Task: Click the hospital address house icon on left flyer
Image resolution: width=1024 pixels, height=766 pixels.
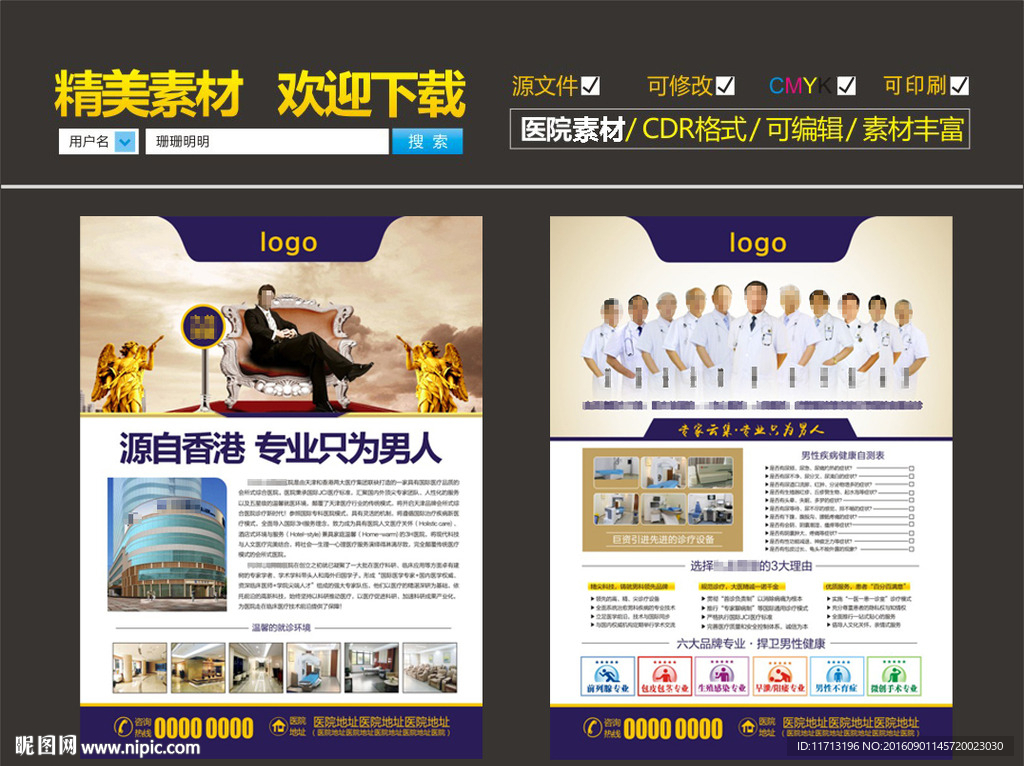Action: click(278, 726)
